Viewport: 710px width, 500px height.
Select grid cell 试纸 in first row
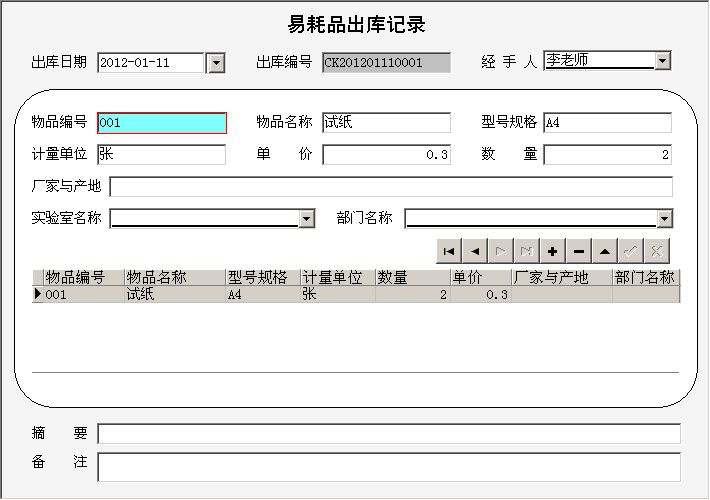click(x=175, y=294)
